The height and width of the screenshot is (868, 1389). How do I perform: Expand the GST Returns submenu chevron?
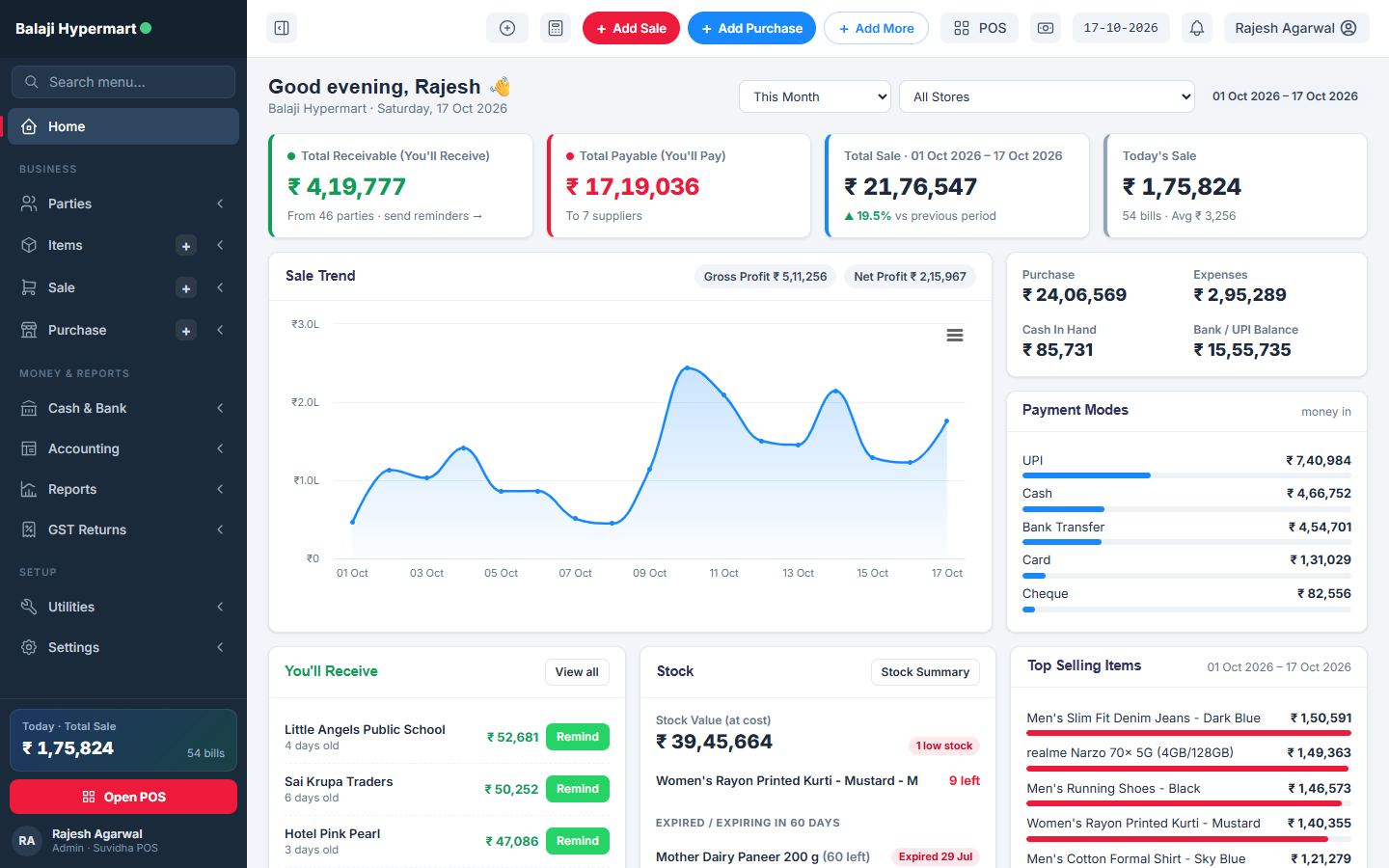point(220,529)
